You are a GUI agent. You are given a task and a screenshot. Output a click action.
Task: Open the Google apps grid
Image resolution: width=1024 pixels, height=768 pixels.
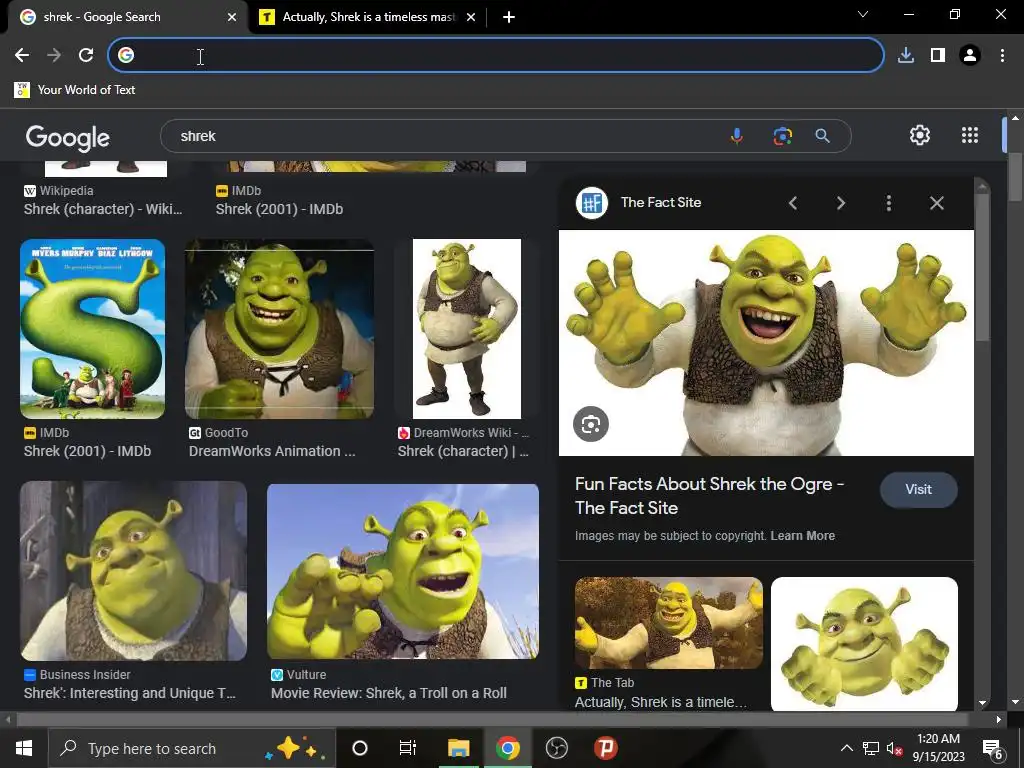970,135
